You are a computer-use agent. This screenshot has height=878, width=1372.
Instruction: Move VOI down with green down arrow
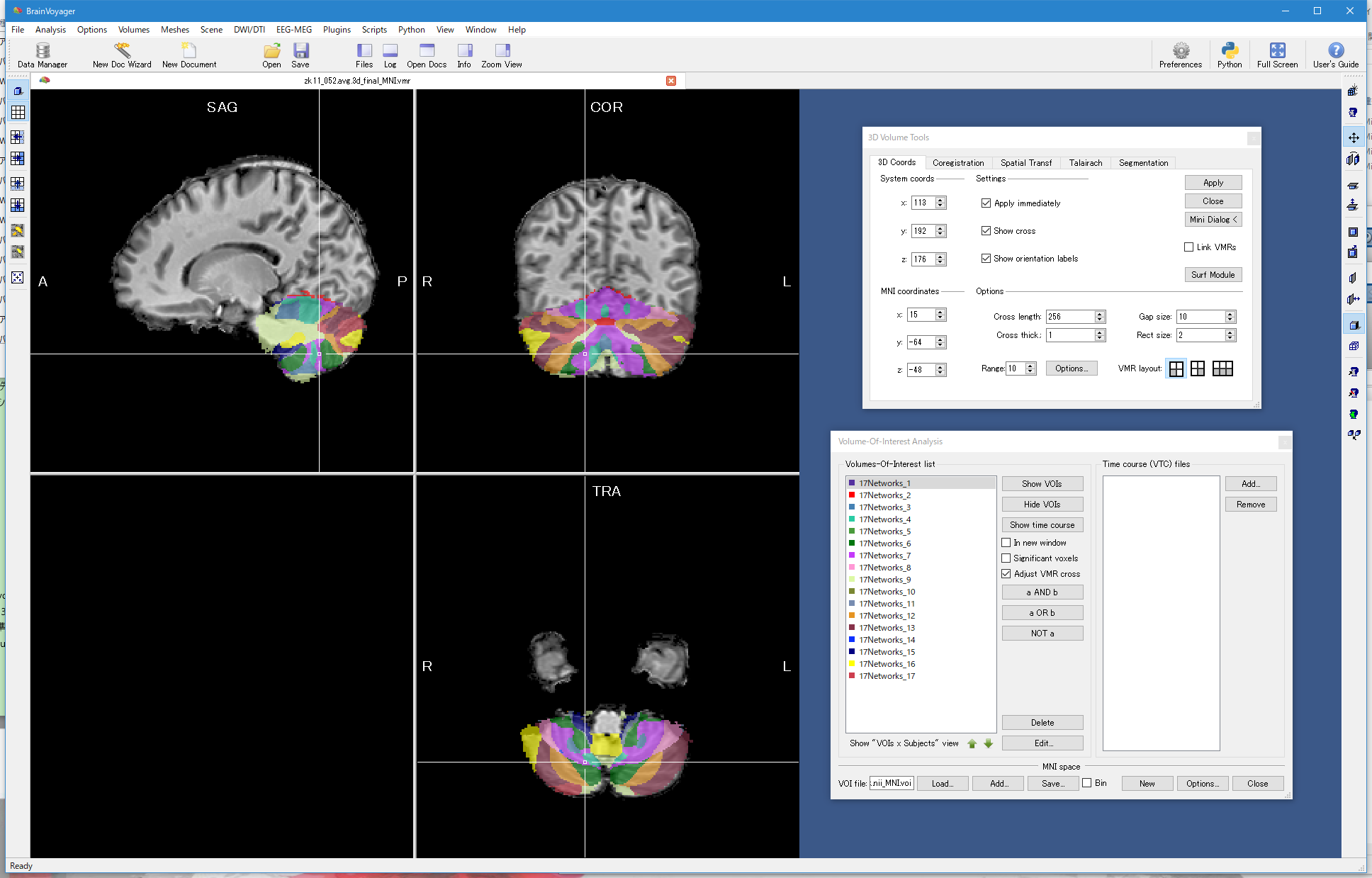[988, 743]
